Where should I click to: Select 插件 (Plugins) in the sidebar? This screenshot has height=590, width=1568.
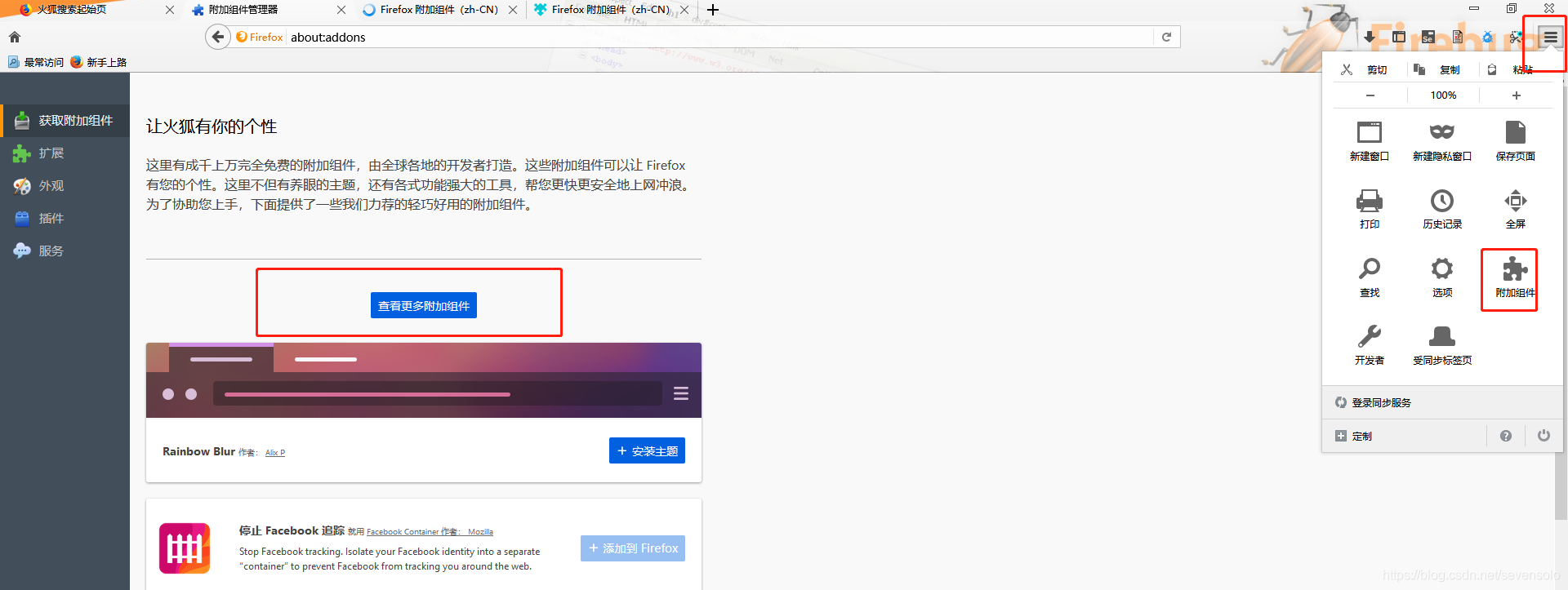click(x=65, y=218)
